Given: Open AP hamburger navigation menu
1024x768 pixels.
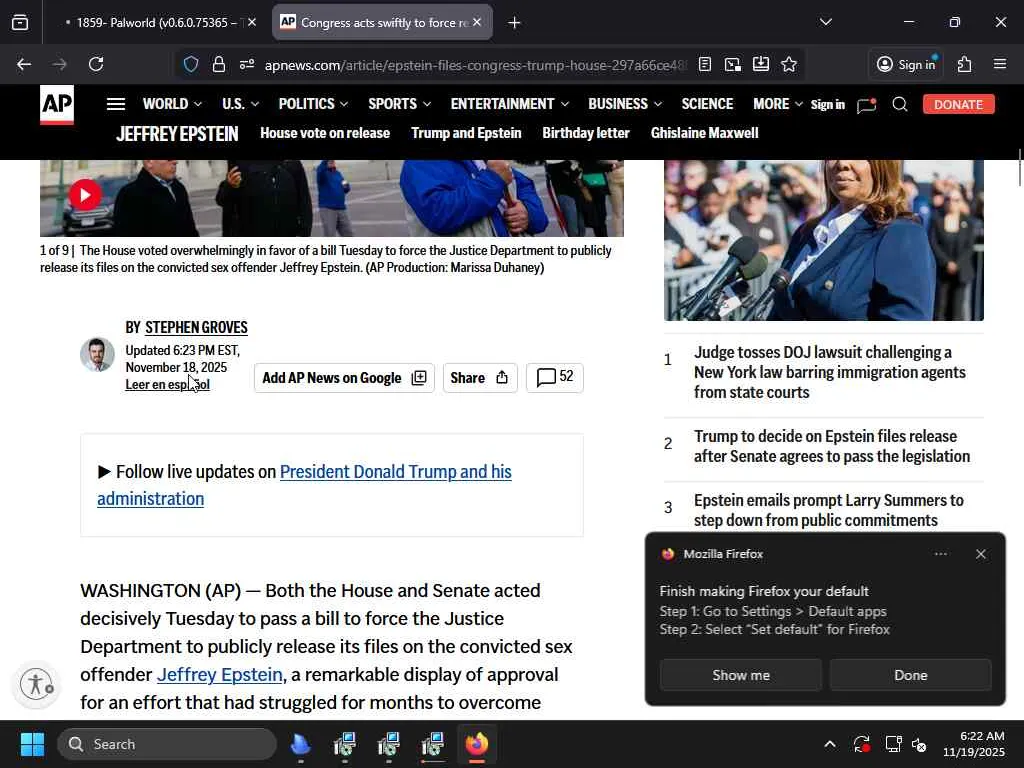Looking at the screenshot, I should [116, 104].
